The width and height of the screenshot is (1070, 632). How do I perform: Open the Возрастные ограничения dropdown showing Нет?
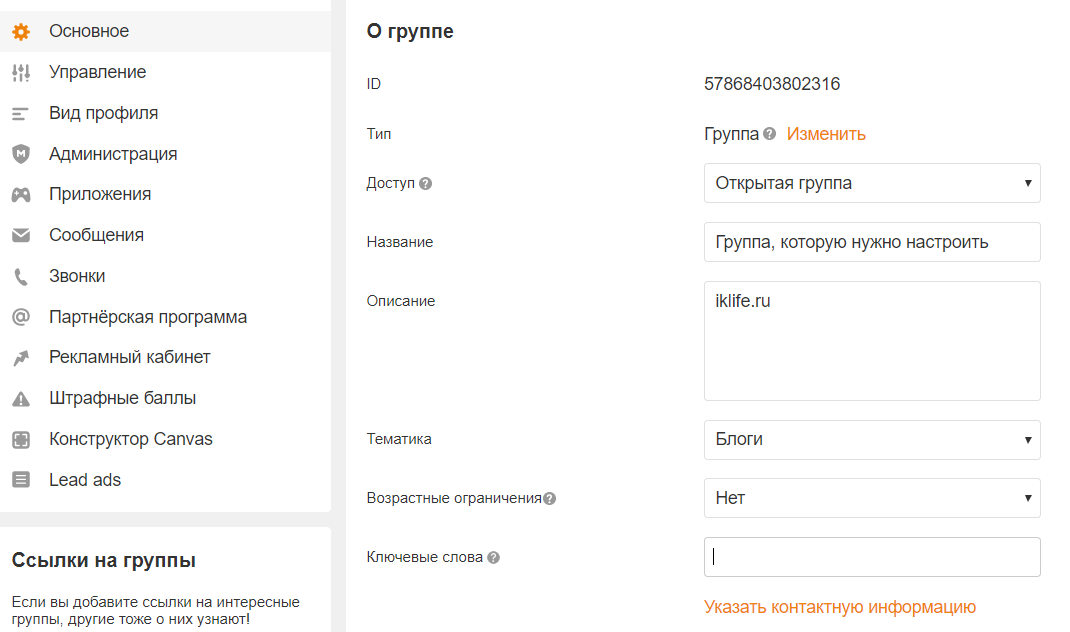[x=872, y=498]
